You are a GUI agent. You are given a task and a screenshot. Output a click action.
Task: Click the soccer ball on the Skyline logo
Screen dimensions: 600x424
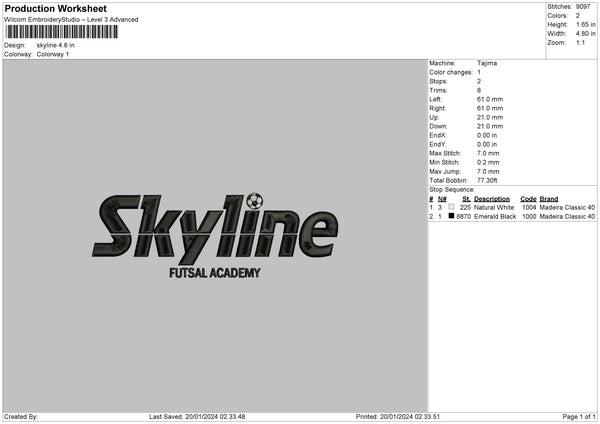tap(255, 201)
